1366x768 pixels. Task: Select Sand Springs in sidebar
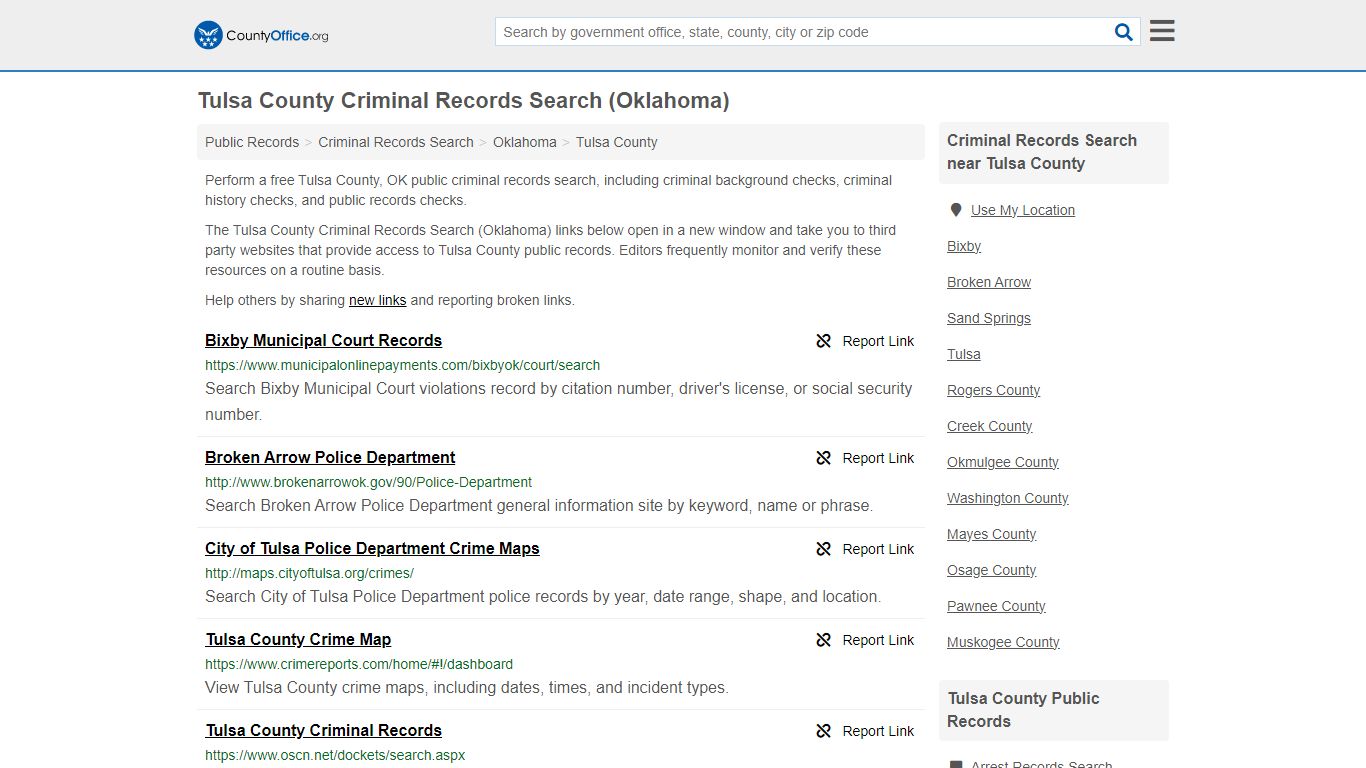coord(989,318)
